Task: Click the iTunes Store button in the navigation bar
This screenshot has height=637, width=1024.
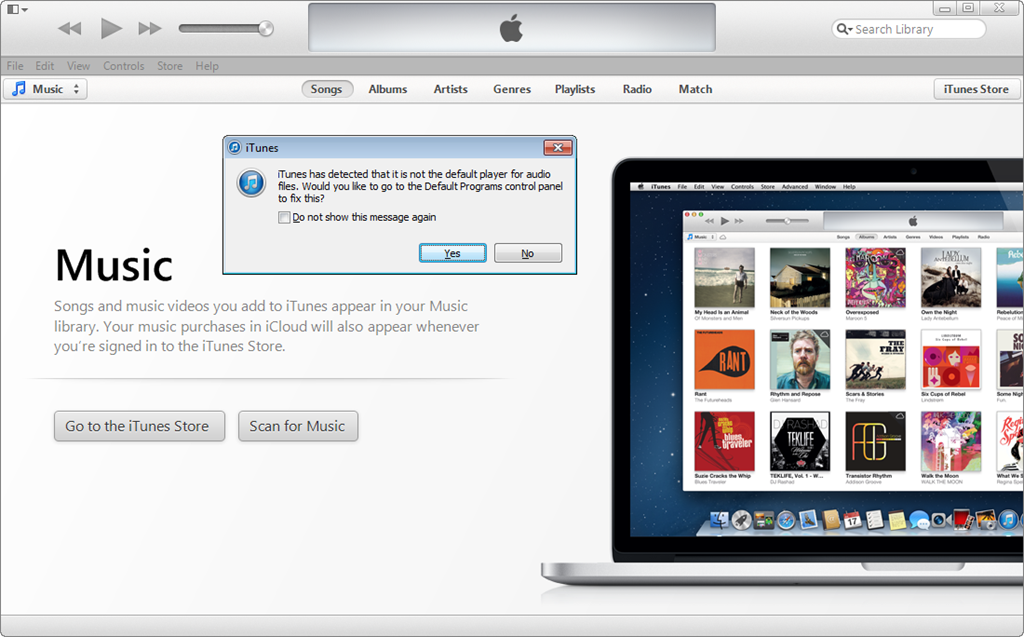Action: pos(976,89)
